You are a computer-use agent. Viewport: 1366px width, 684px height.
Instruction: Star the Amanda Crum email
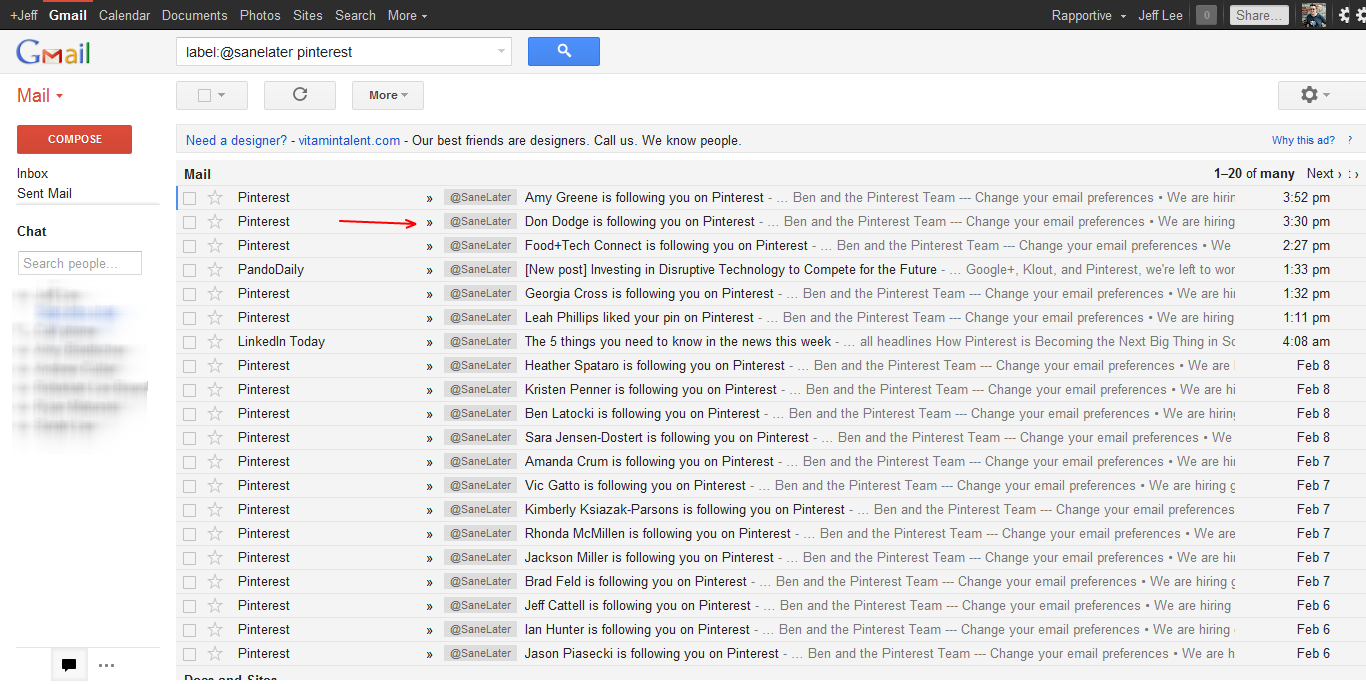point(214,462)
